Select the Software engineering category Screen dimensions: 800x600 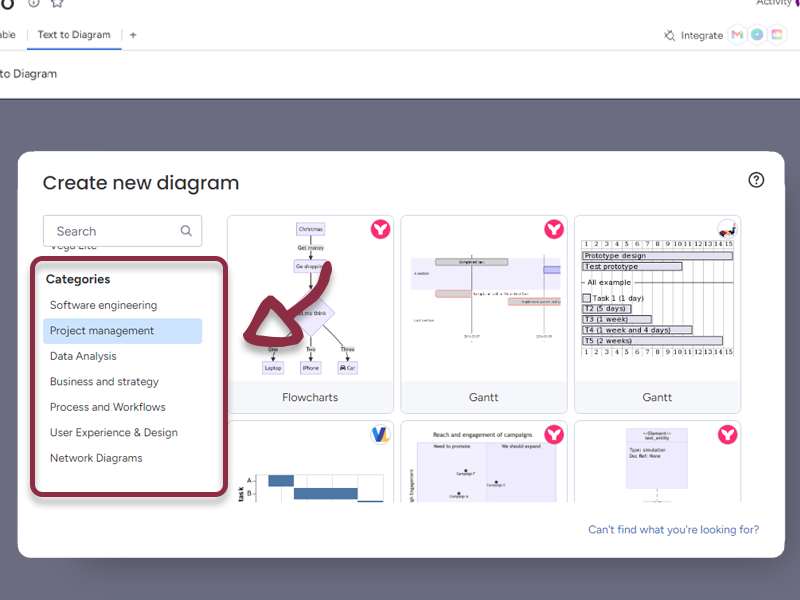(x=103, y=305)
